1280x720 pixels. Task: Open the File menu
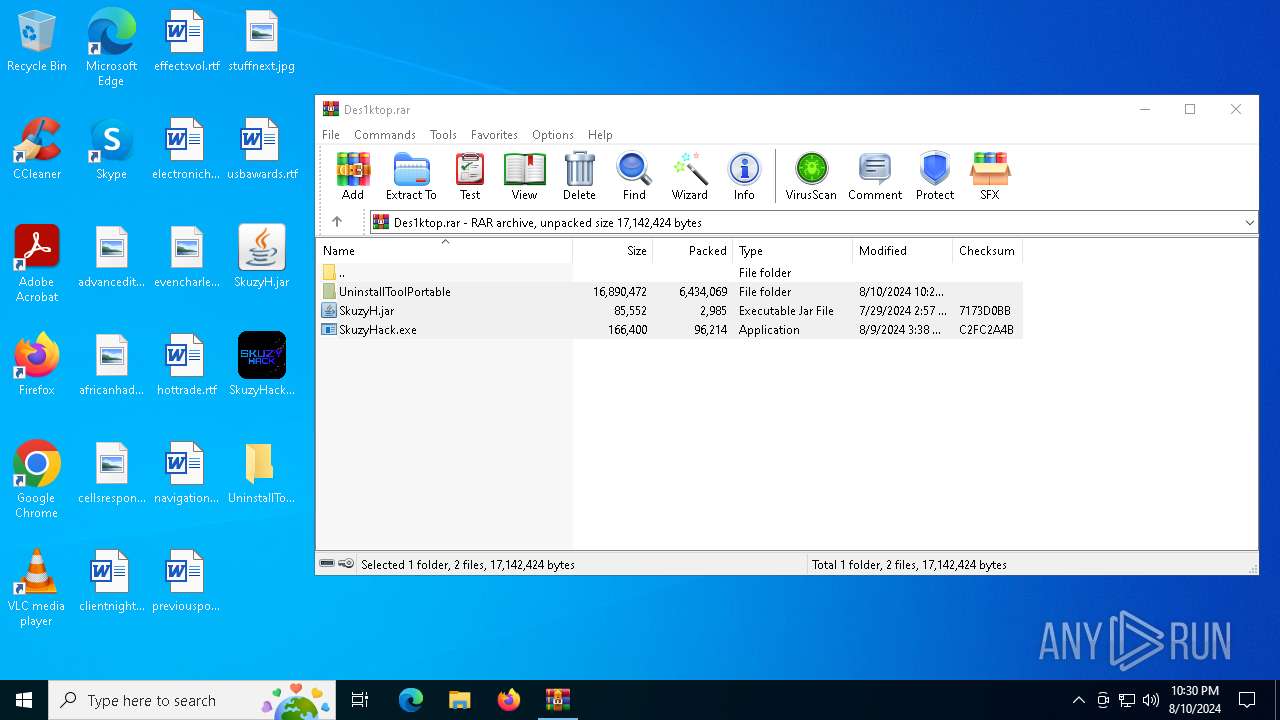click(x=331, y=135)
